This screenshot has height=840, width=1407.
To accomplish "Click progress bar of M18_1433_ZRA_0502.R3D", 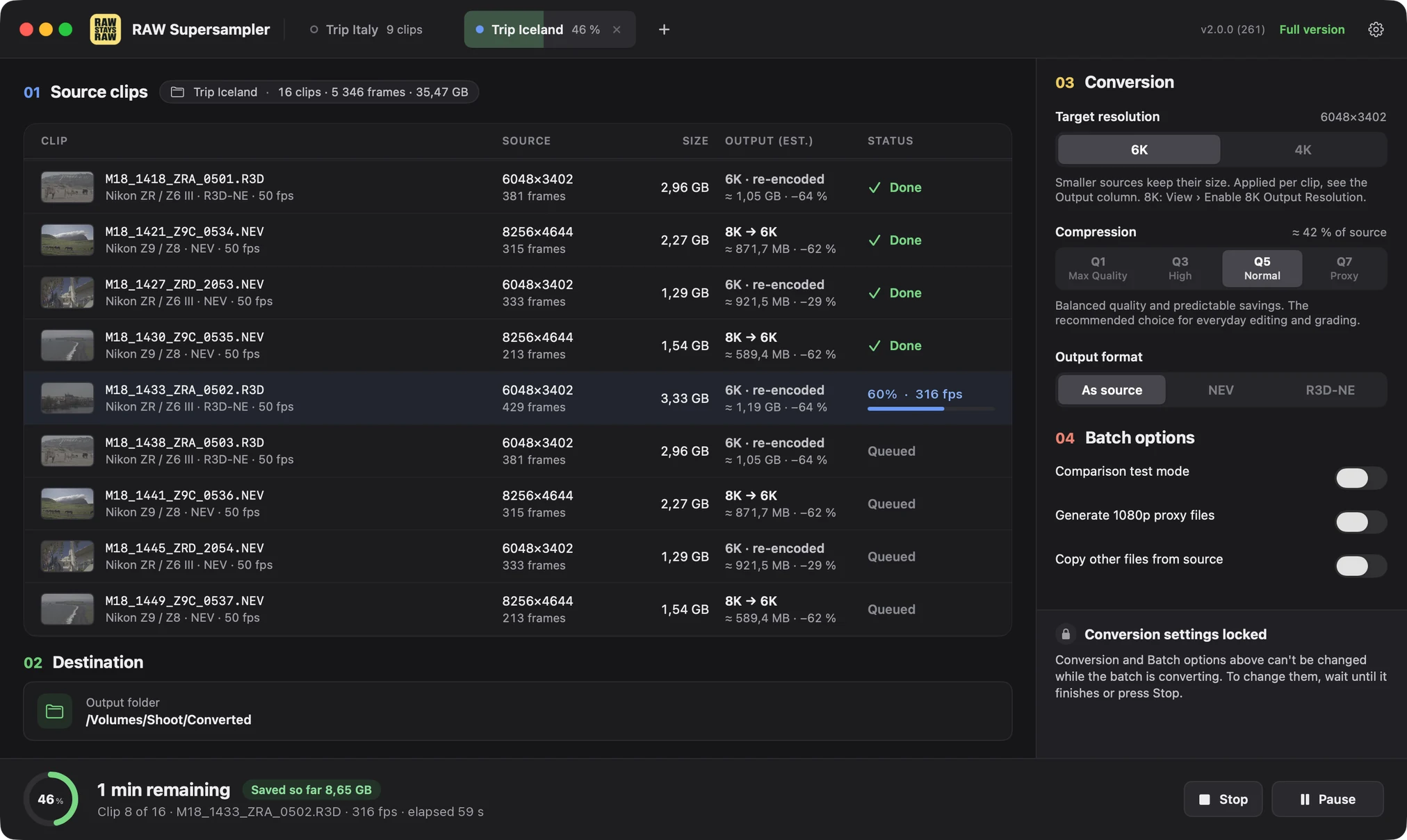I will point(931,409).
